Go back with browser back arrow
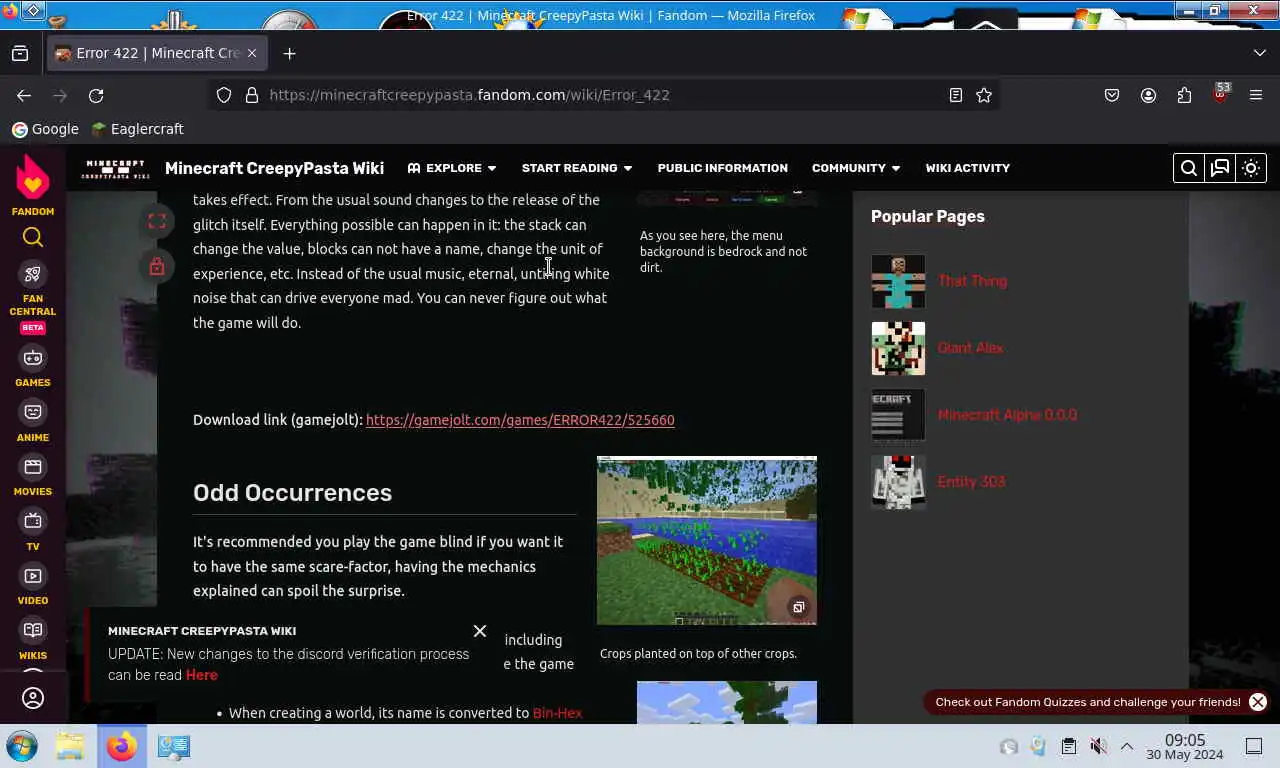1280x768 pixels. [24, 95]
